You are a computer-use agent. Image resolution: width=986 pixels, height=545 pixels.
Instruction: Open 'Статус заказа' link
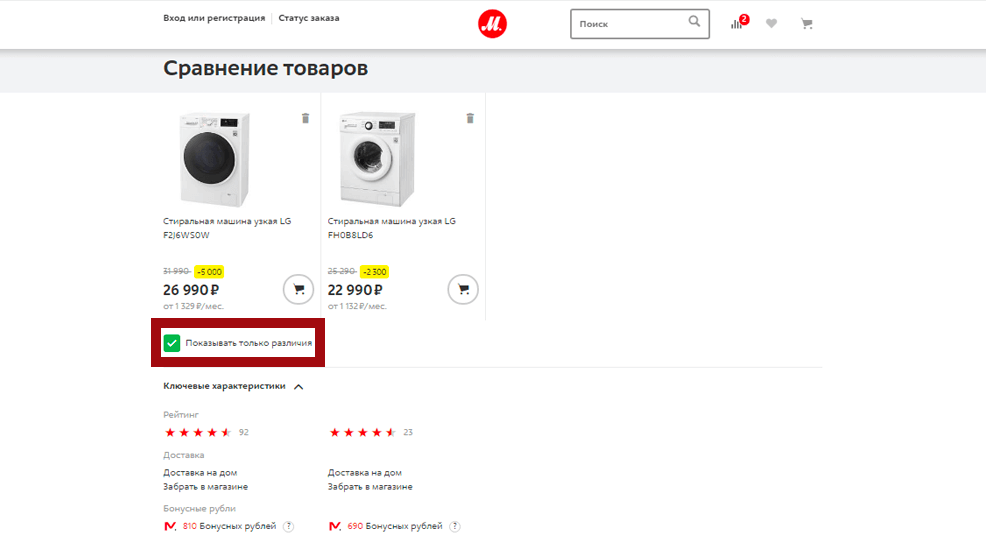point(309,18)
